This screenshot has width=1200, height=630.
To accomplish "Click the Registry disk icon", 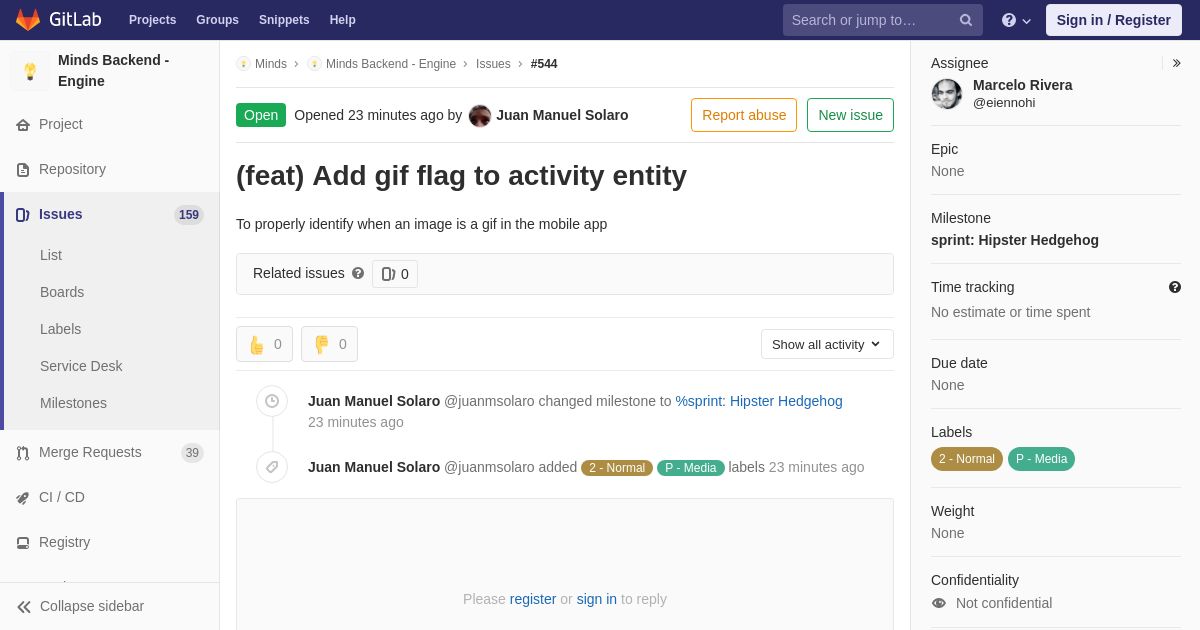I will [x=23, y=543].
